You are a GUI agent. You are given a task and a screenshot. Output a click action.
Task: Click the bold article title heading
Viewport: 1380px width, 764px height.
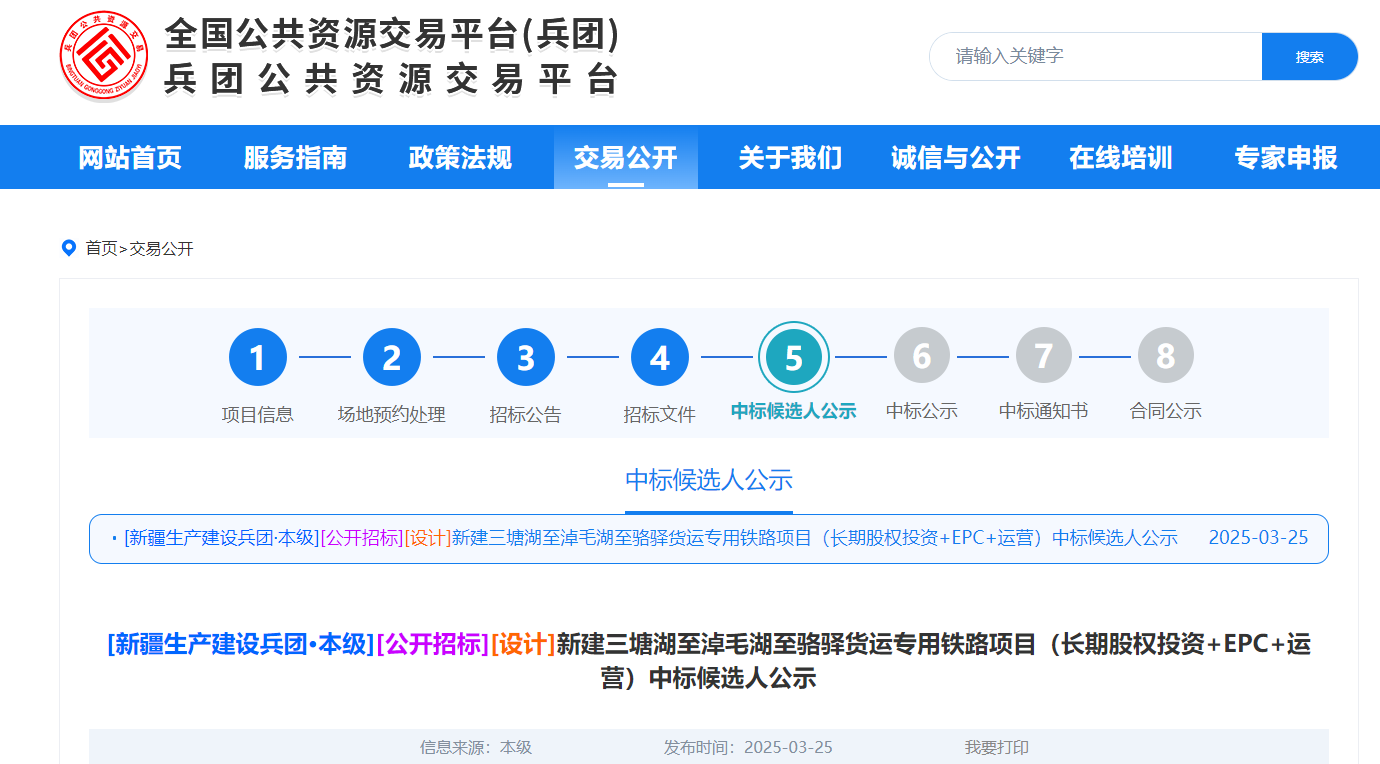click(x=709, y=661)
